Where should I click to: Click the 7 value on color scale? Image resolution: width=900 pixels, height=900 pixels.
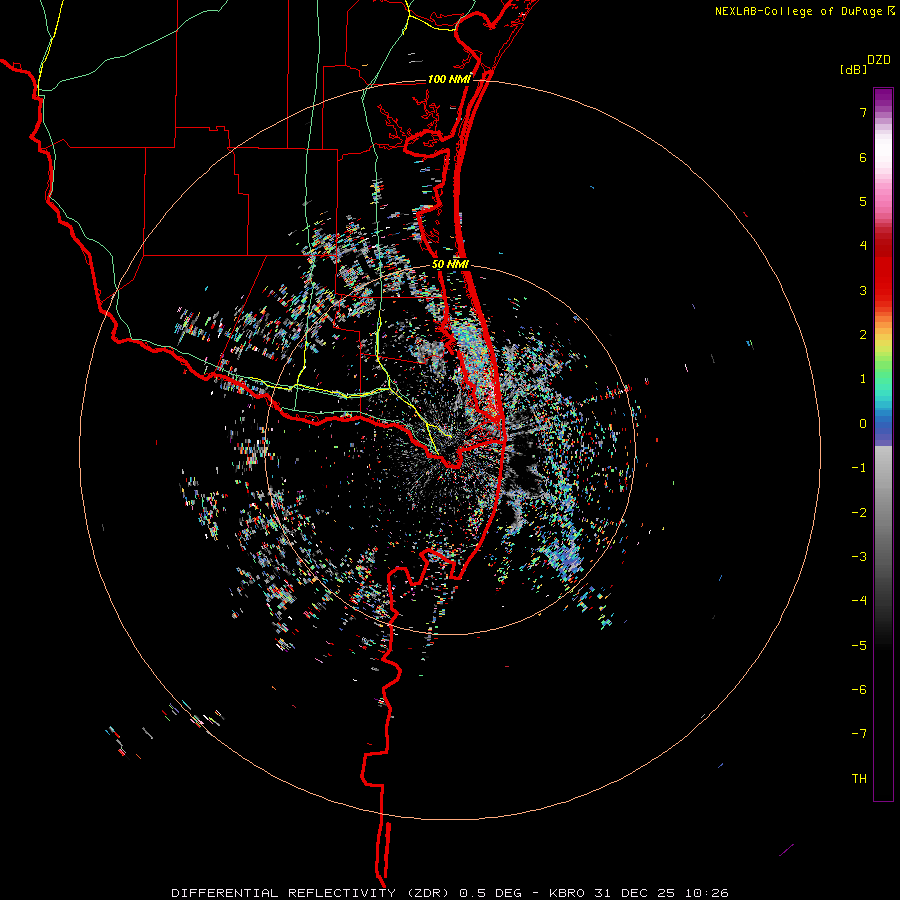pos(863,112)
